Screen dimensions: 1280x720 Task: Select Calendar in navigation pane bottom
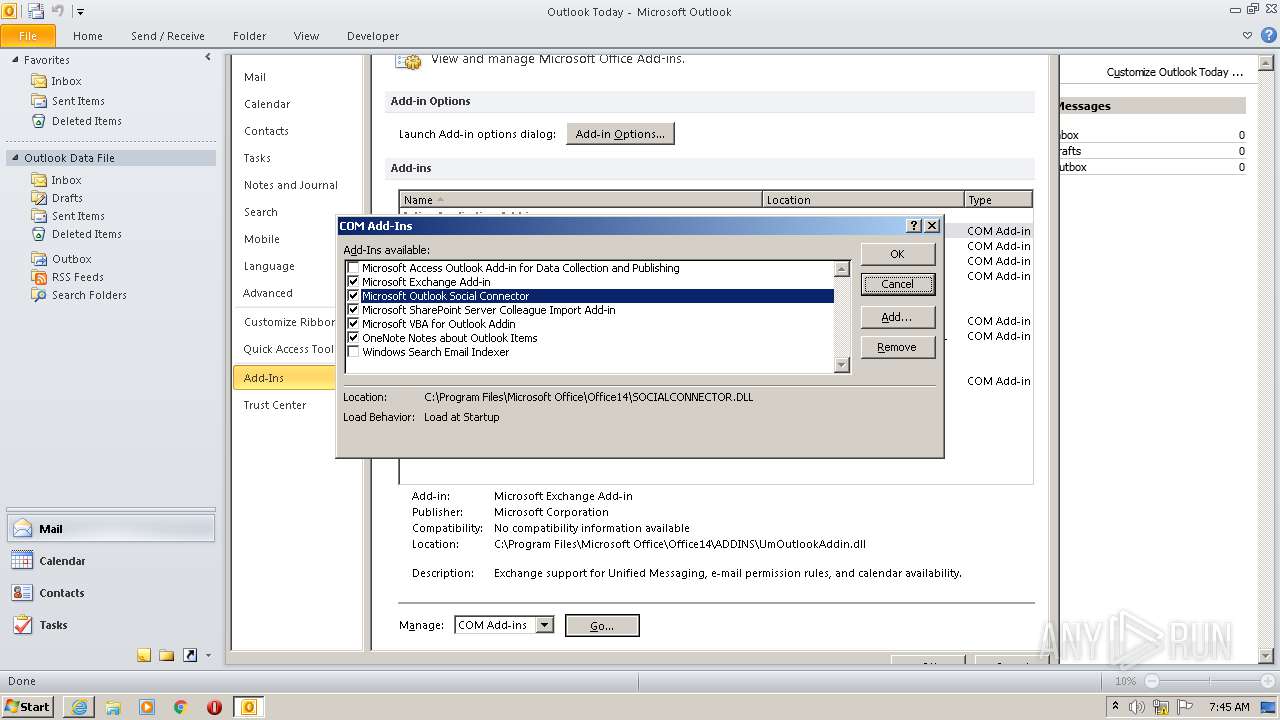[110, 561]
